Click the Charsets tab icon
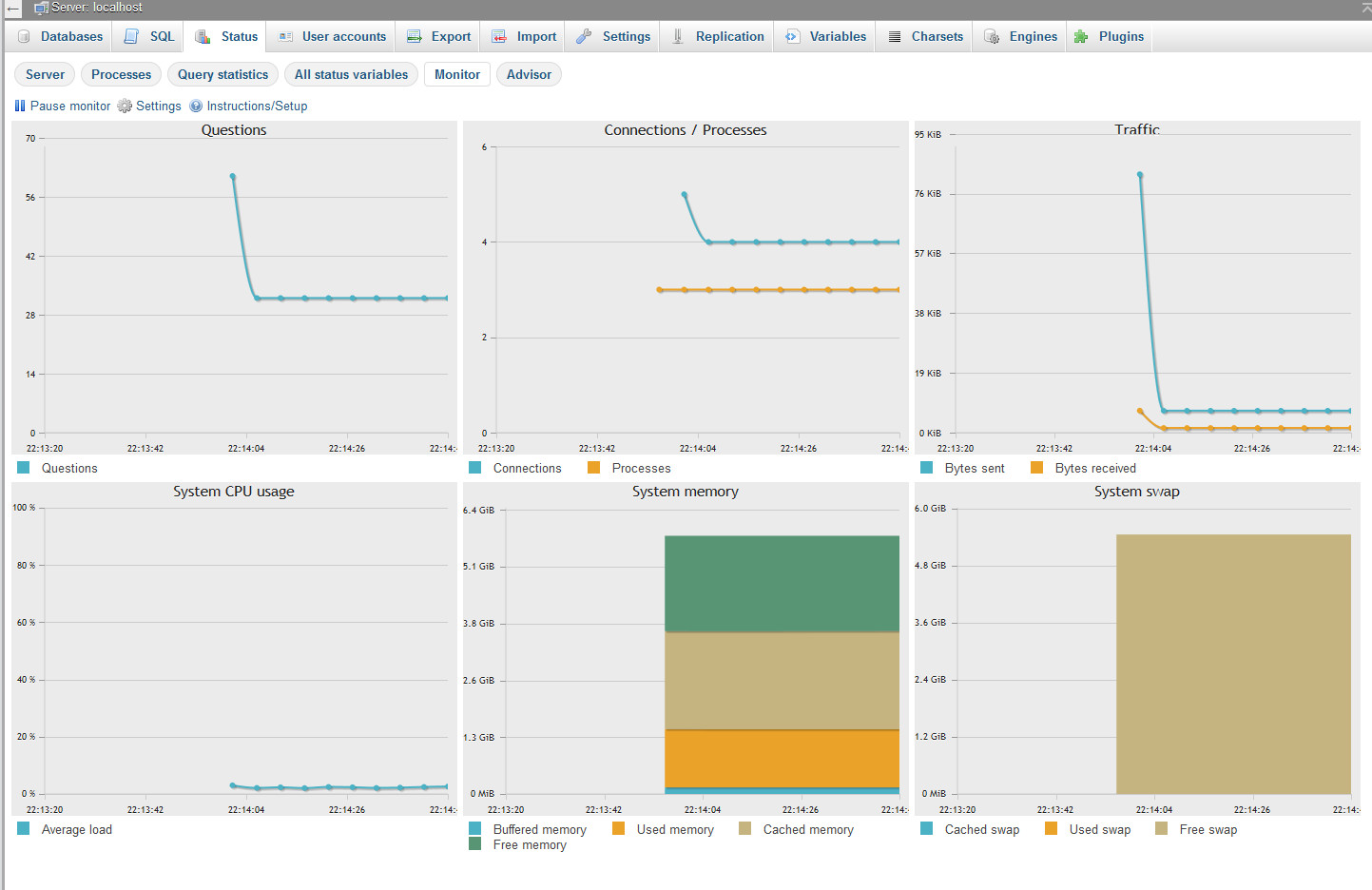The image size is (1372, 890). pyautogui.click(x=895, y=36)
